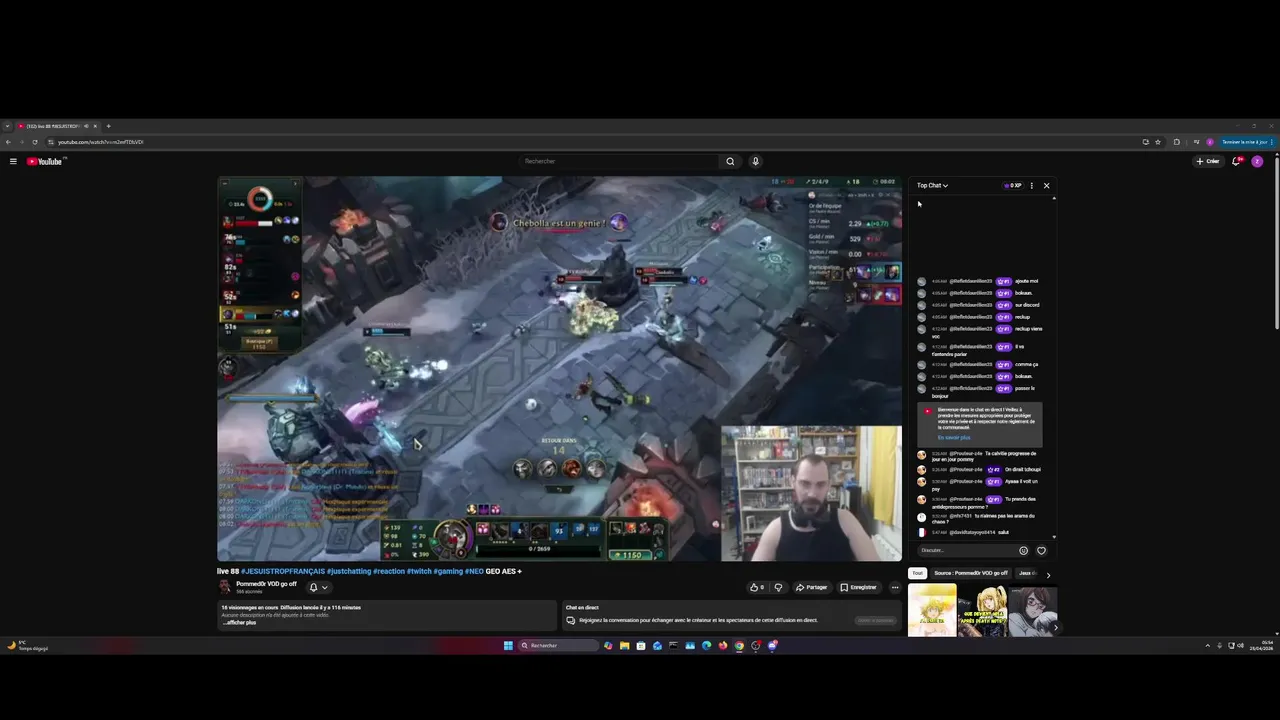Open the Pommed0r VOD go off channel name
Viewport: 1280px width, 720px height.
(x=266, y=584)
